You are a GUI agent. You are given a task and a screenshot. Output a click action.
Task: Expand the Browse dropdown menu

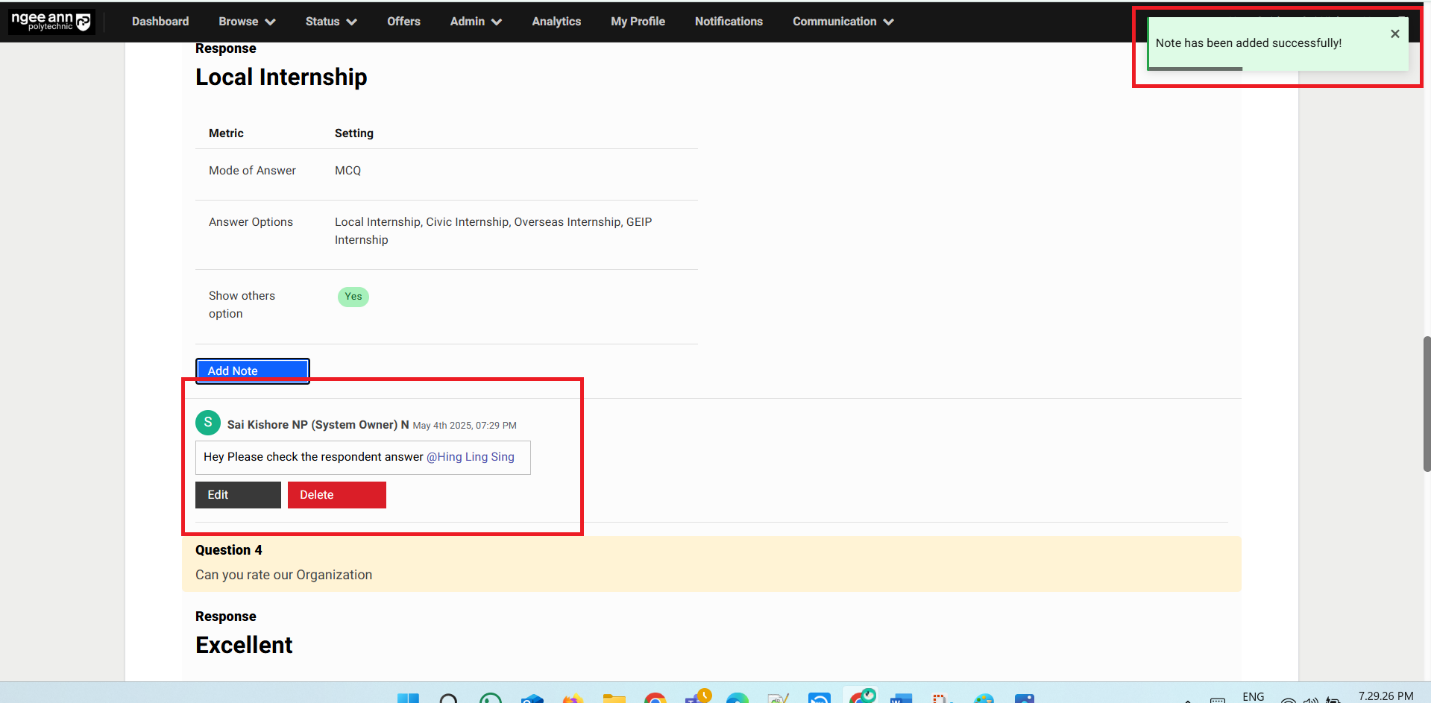pos(247,21)
